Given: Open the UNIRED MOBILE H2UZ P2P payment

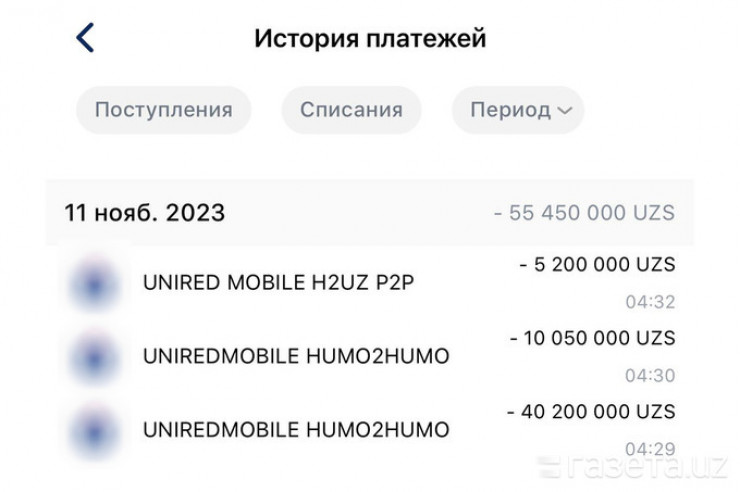Looking at the screenshot, I should click(x=279, y=282).
